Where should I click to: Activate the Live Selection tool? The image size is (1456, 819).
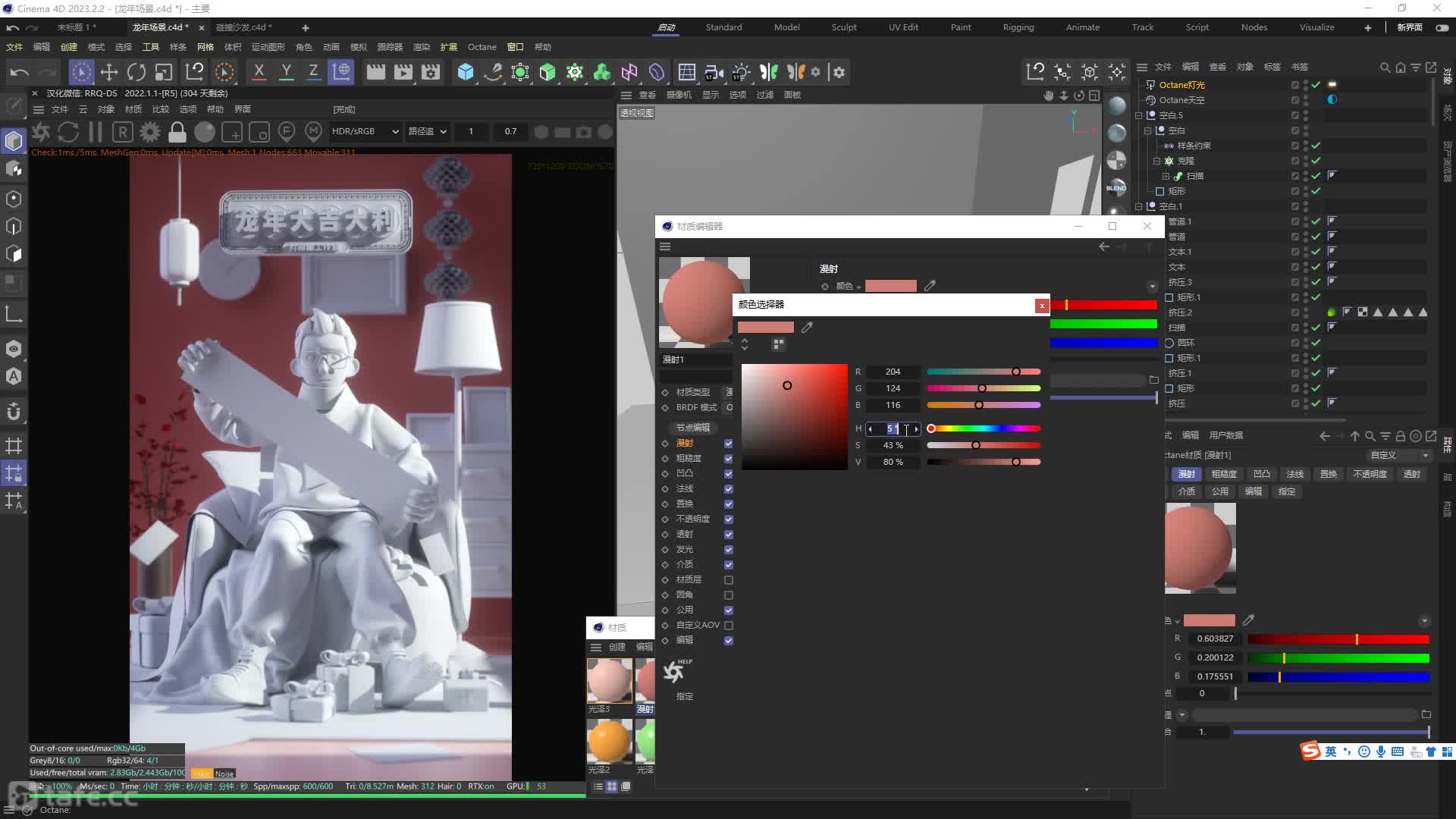point(81,72)
